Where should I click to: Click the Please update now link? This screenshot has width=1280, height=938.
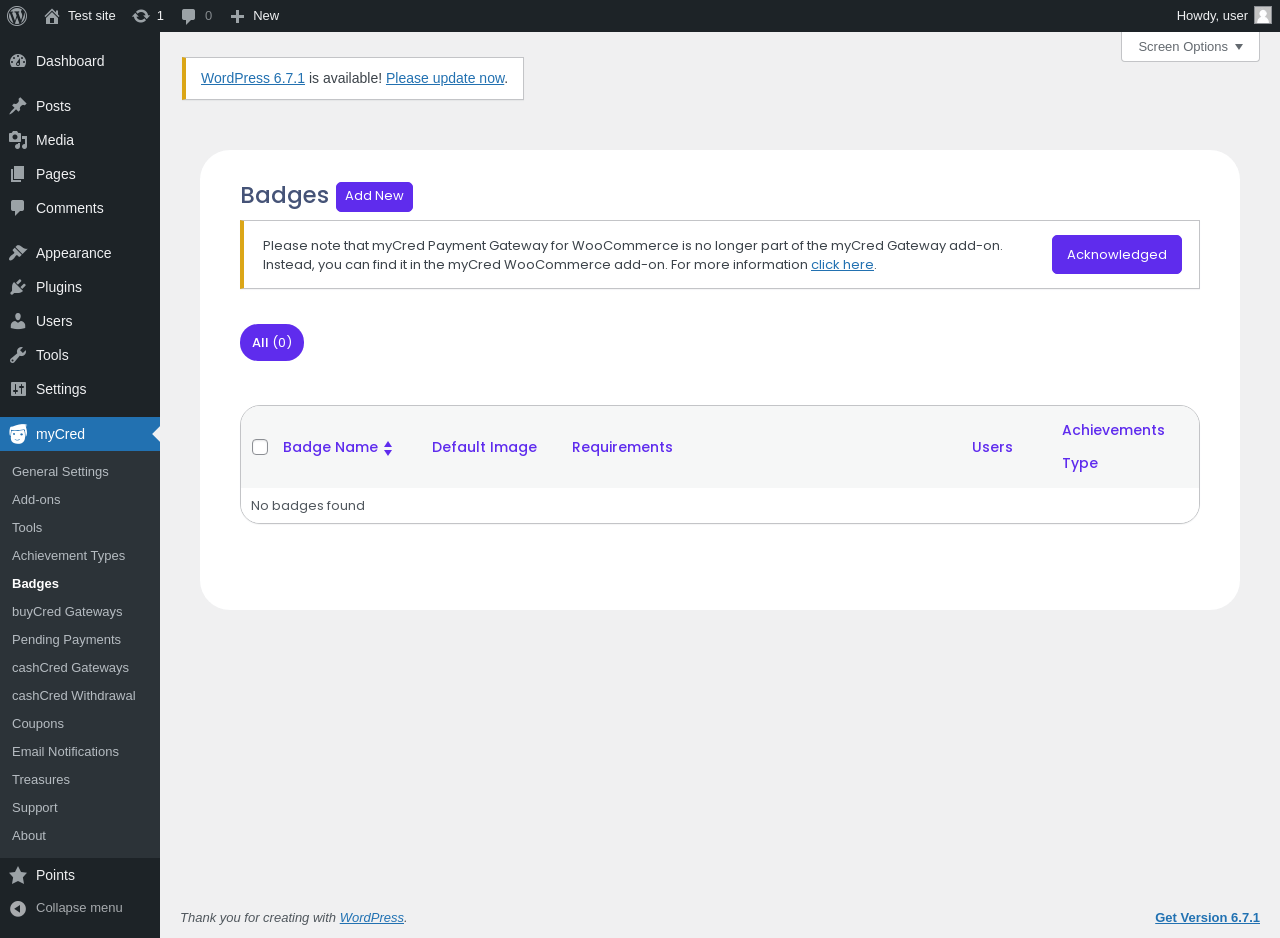click(445, 78)
